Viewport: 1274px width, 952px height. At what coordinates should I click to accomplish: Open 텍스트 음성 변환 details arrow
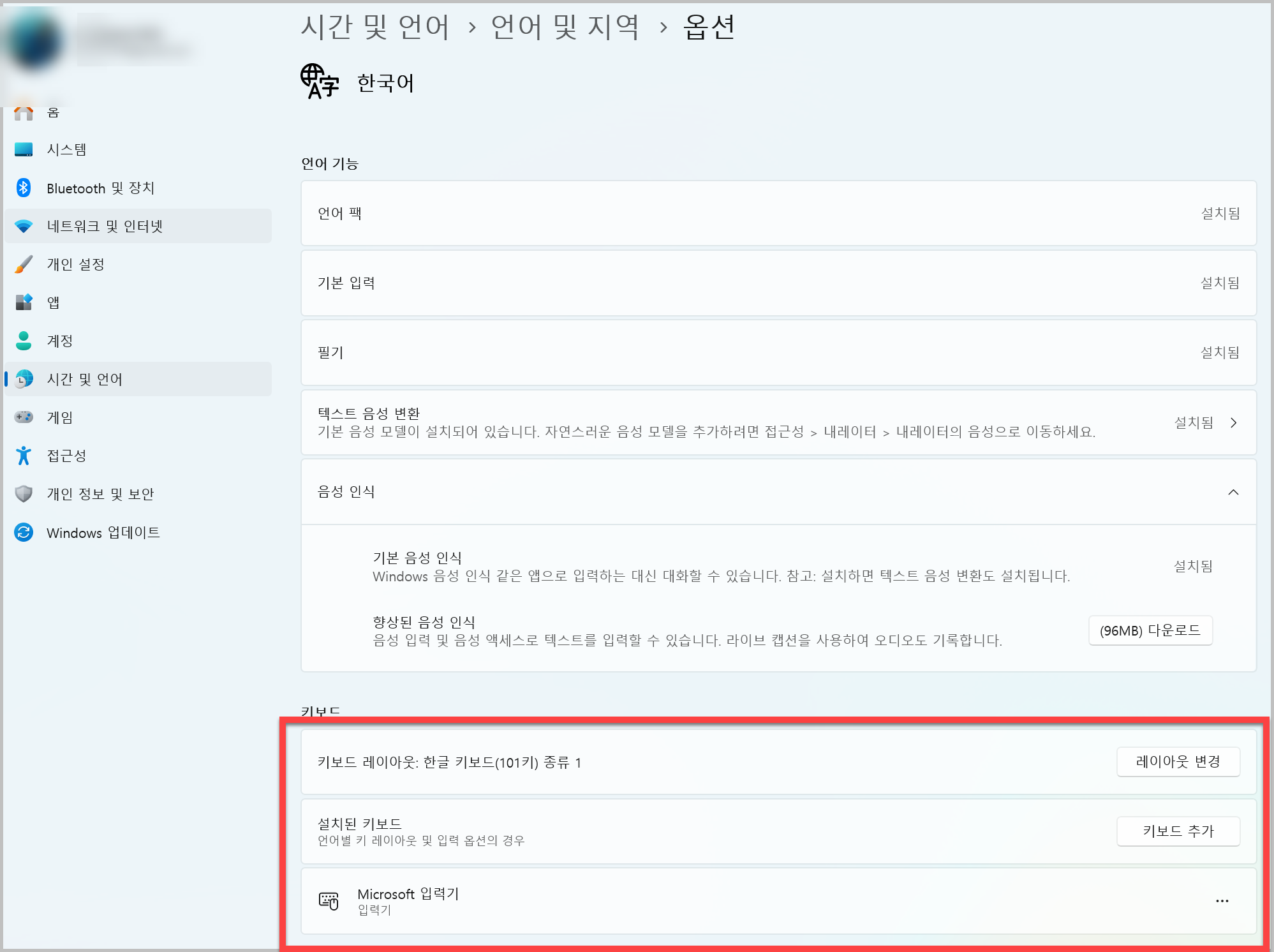(x=1233, y=422)
